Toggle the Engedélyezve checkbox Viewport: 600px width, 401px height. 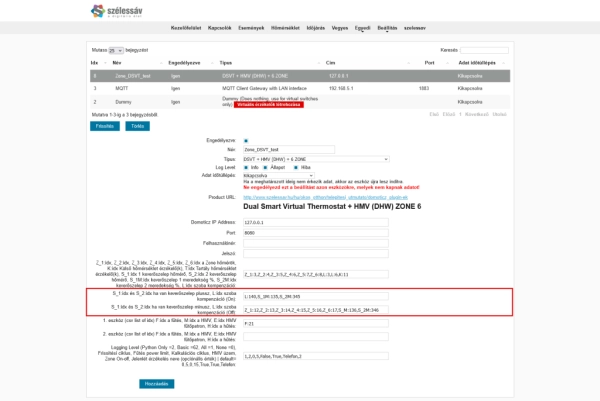(246, 140)
